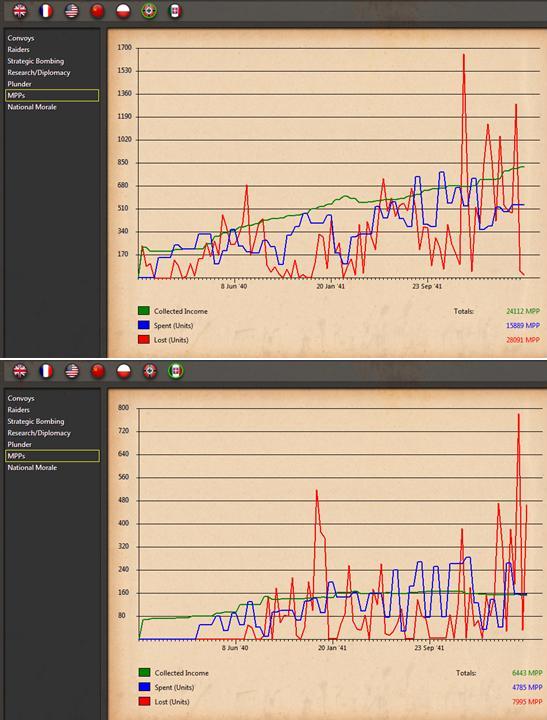Click the China flag in the upper window
This screenshot has height=720, width=547.
click(x=97, y=11)
